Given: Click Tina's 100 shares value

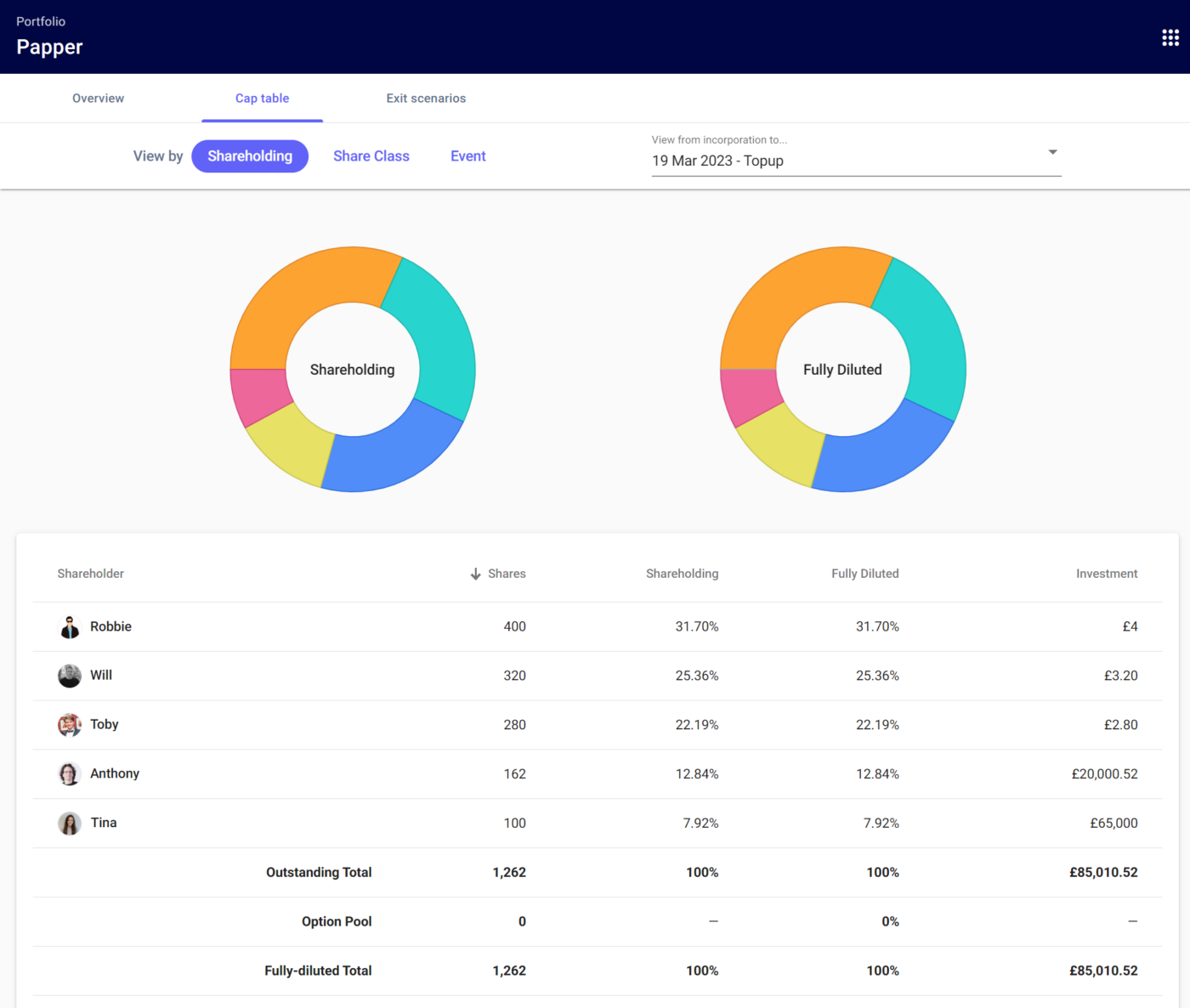Looking at the screenshot, I should [514, 824].
